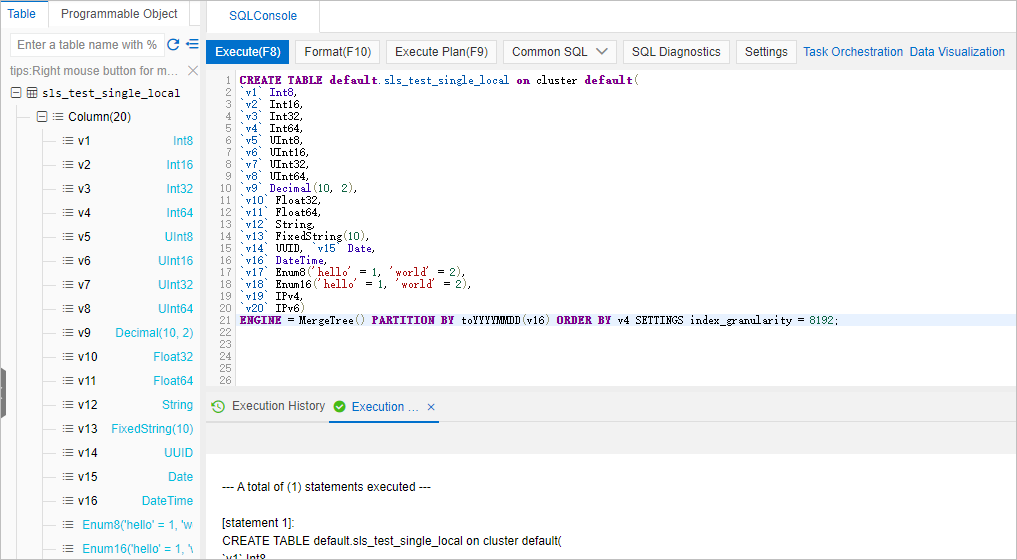Screen dimensions: 1017x560
Task: Click the table icon for sls_test_single_local
Action: (x=32, y=93)
